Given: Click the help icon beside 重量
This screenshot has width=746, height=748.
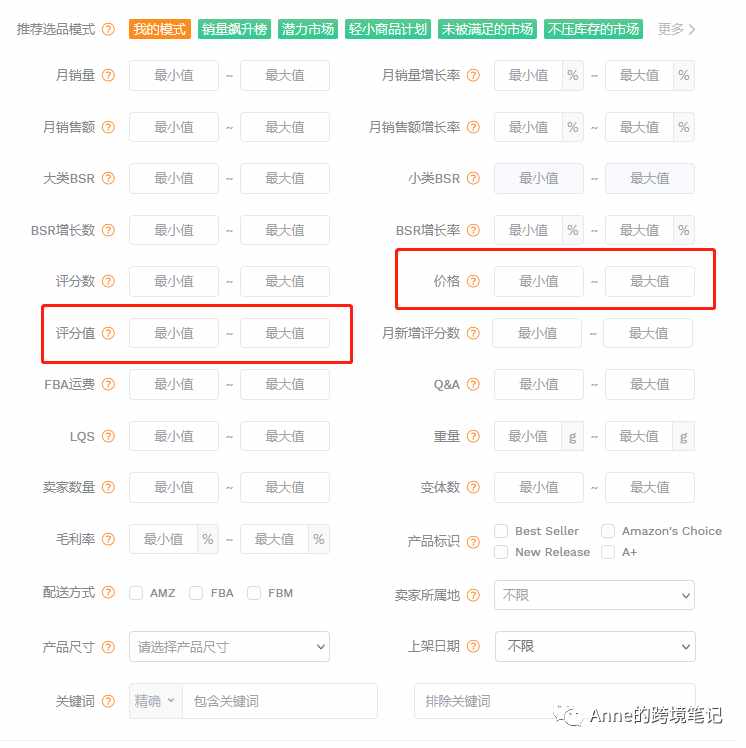Looking at the screenshot, I should [473, 436].
